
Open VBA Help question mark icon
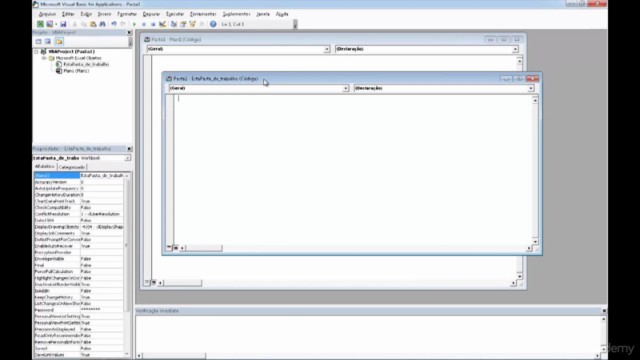coord(213,24)
